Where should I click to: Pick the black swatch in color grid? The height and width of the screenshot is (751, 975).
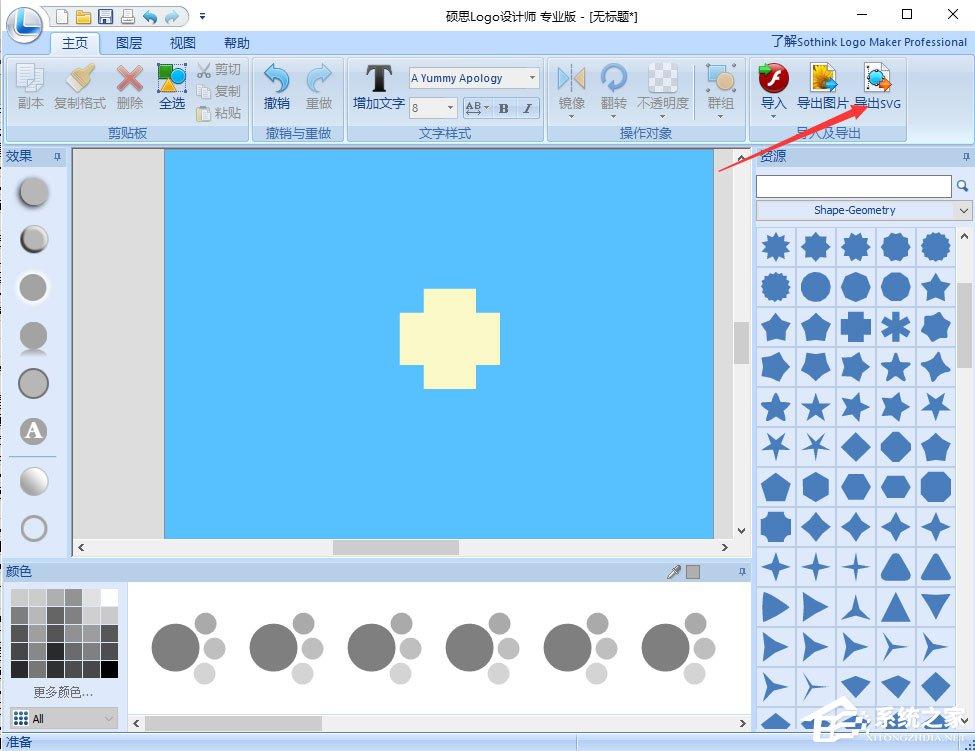109,670
